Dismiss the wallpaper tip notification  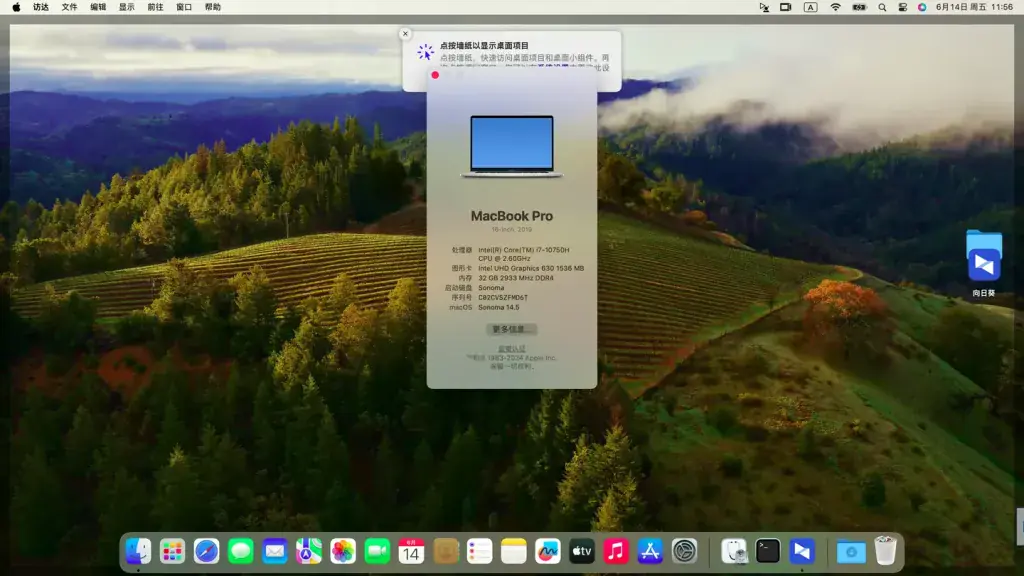(x=405, y=33)
